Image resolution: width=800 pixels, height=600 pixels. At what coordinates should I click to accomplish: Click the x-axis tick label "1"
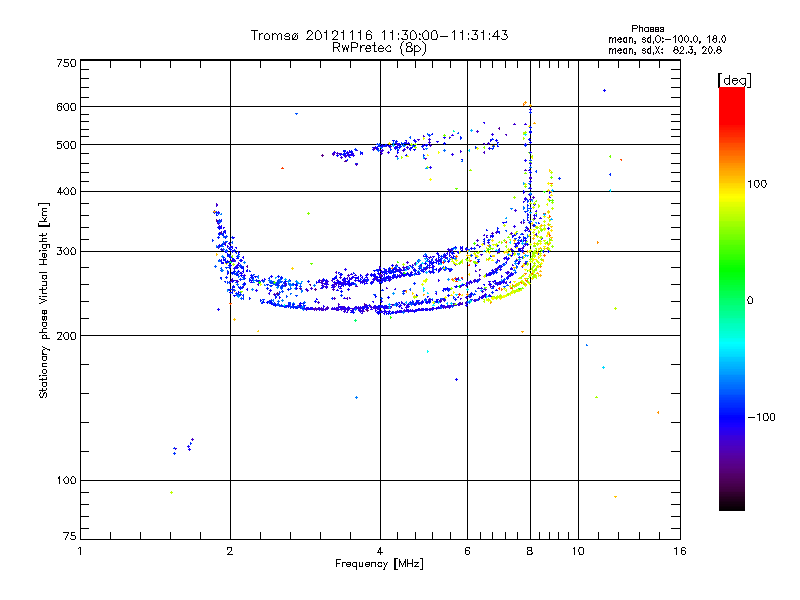(x=80, y=551)
